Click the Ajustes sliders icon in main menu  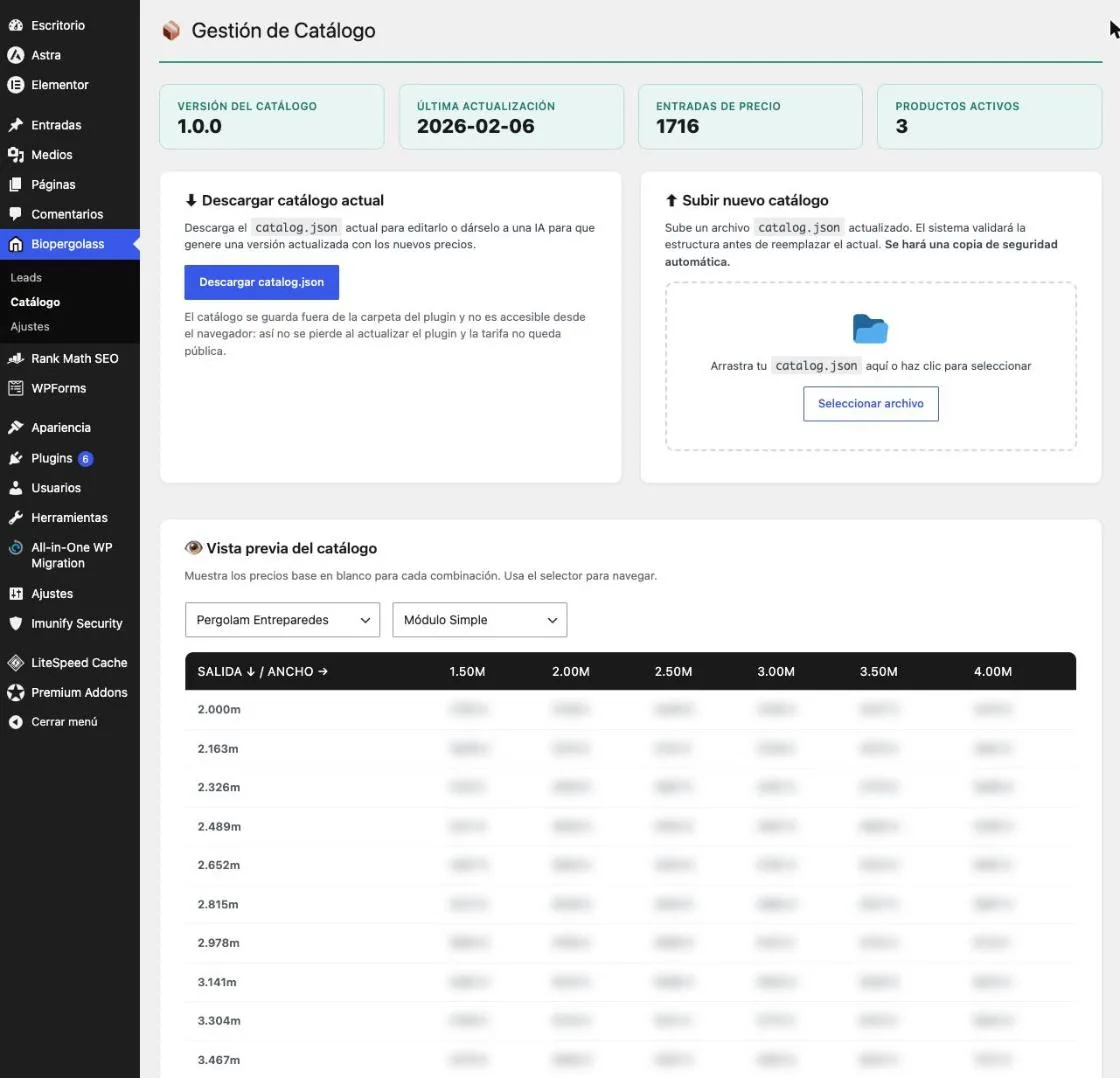(16, 594)
